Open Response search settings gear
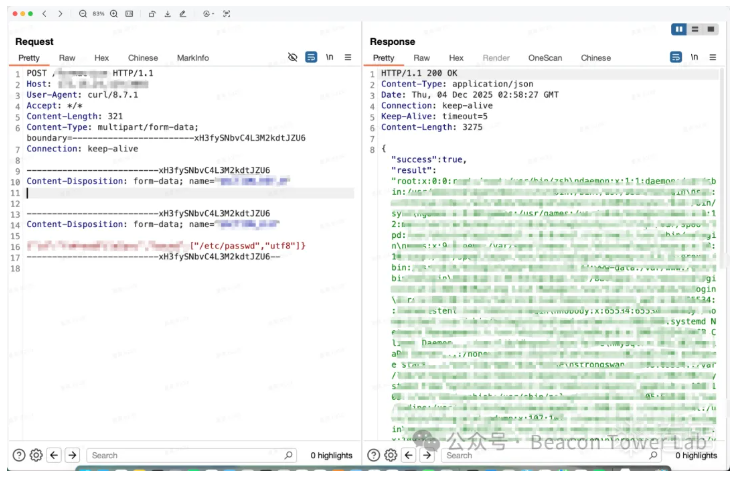 [391, 455]
